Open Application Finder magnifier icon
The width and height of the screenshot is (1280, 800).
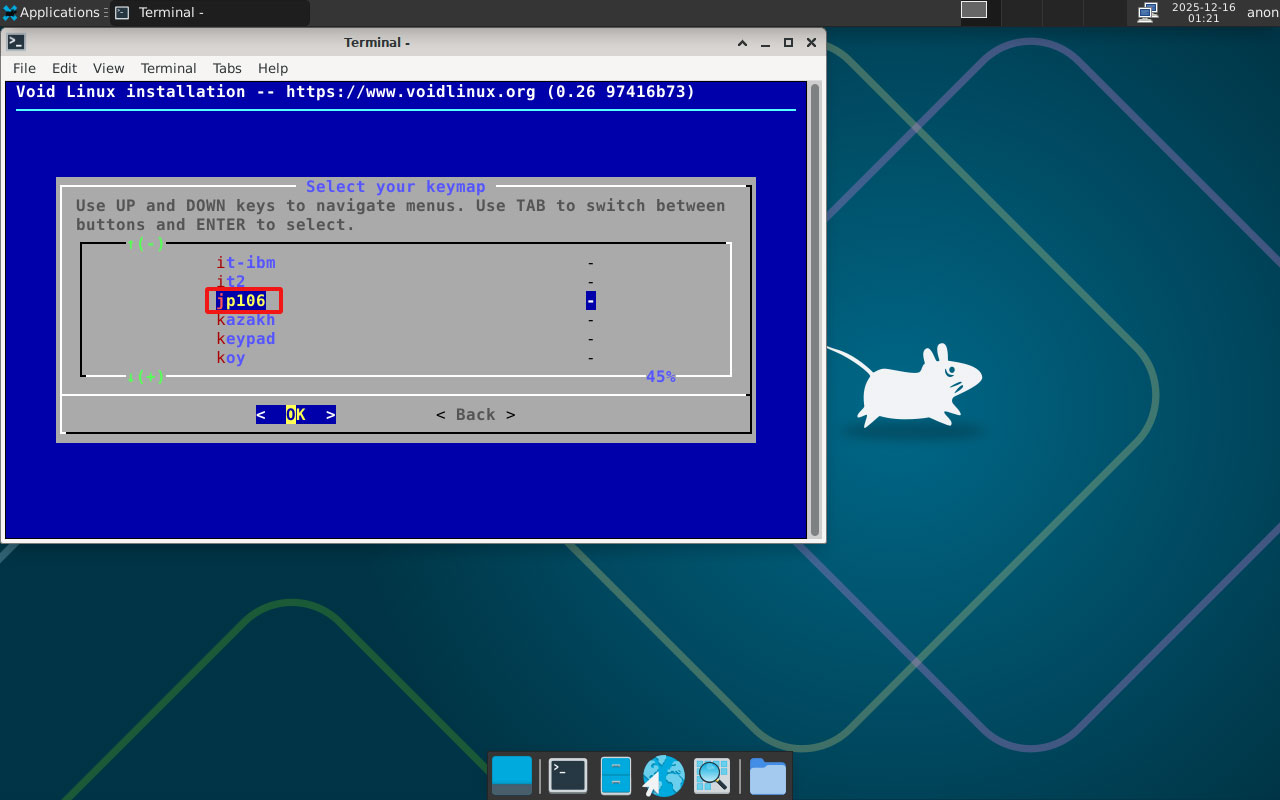tap(712, 775)
